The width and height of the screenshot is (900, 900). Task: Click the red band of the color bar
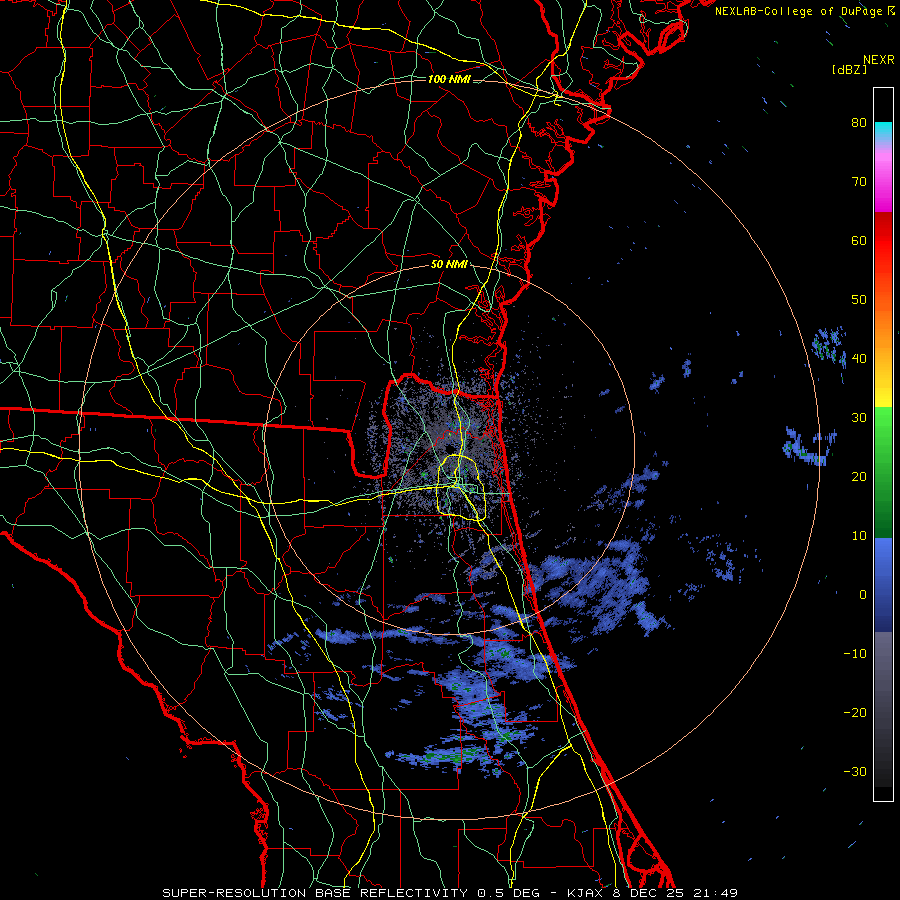click(x=883, y=241)
